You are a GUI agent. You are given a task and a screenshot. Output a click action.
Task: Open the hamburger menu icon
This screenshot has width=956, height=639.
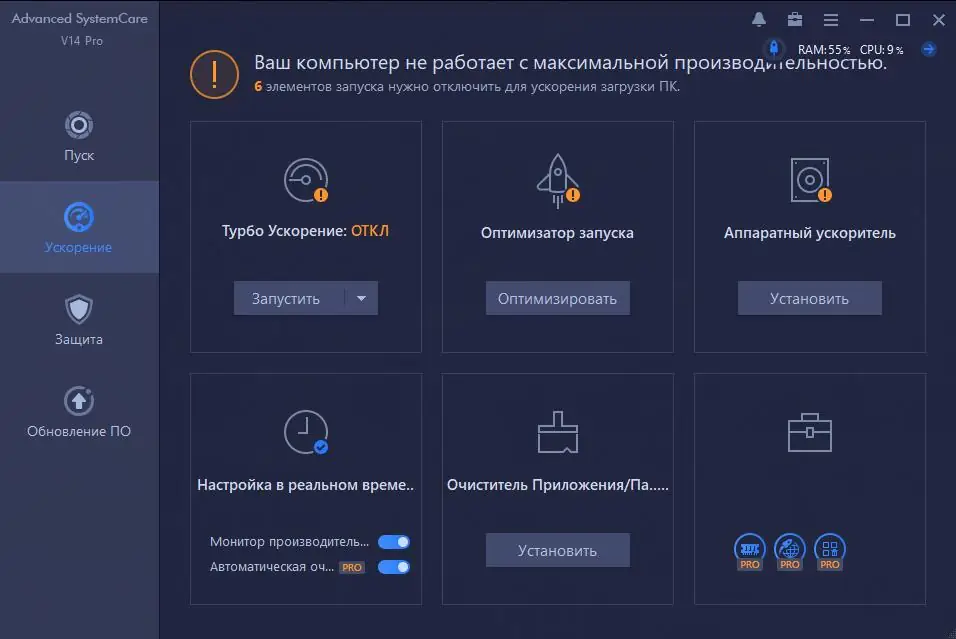point(832,19)
